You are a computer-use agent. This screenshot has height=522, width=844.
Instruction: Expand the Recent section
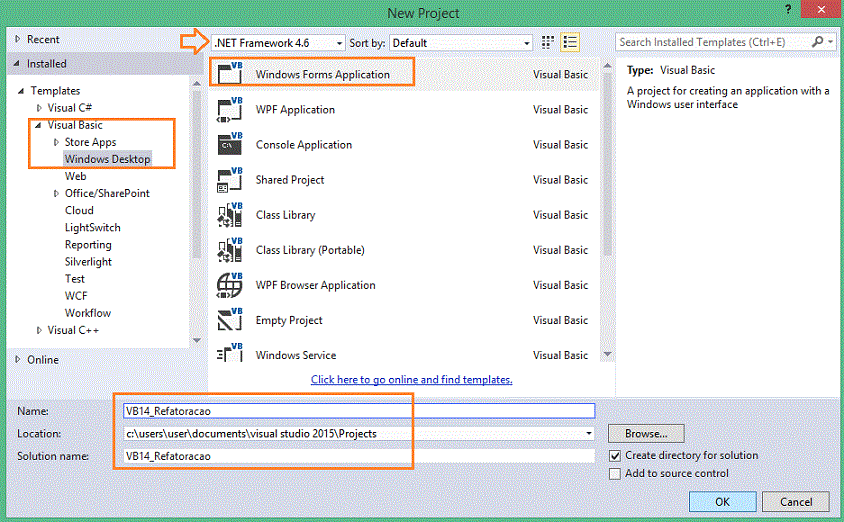(17, 39)
